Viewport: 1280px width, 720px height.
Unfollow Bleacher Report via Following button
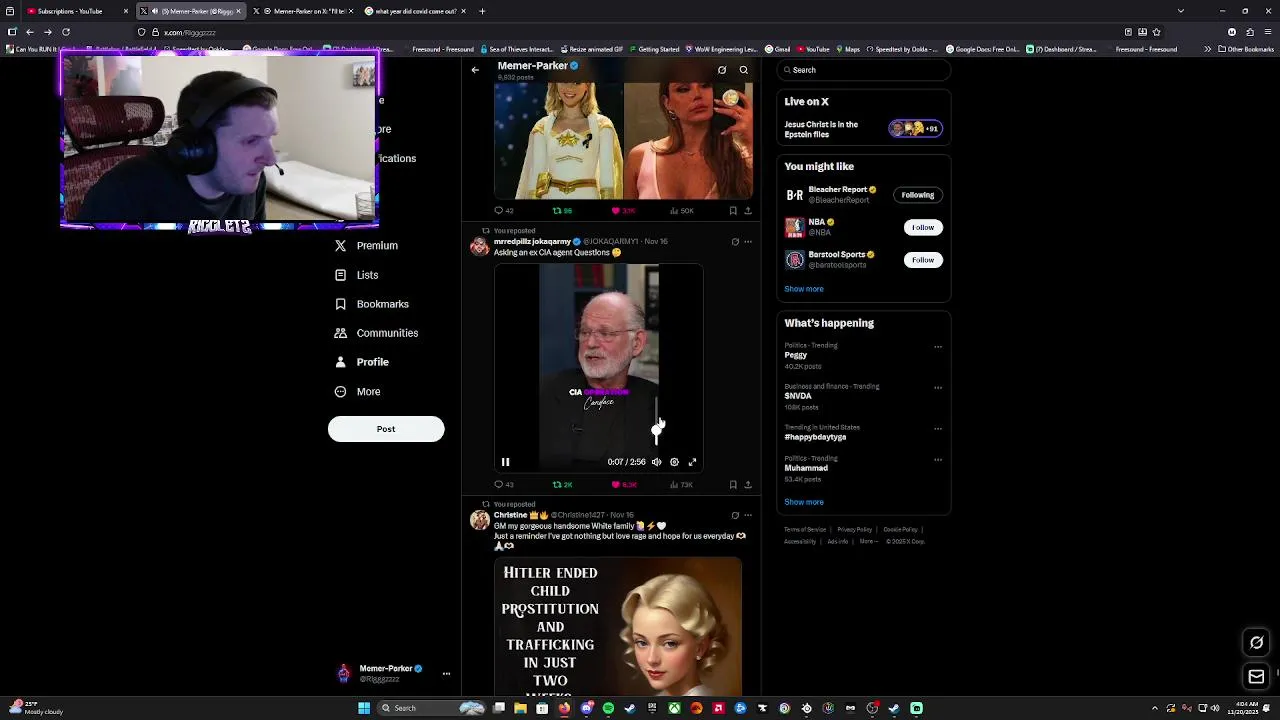click(917, 195)
